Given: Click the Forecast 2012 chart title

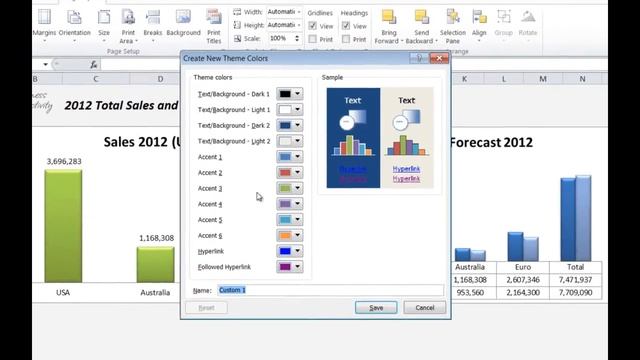Looking at the screenshot, I should point(491,142).
